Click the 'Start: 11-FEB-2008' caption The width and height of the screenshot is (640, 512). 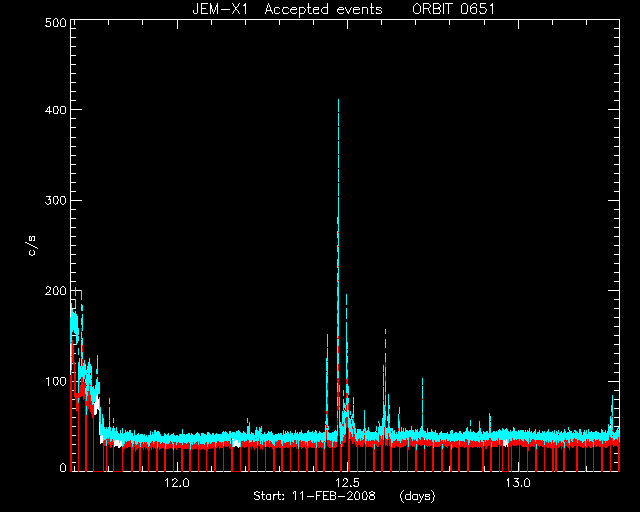click(x=314, y=496)
